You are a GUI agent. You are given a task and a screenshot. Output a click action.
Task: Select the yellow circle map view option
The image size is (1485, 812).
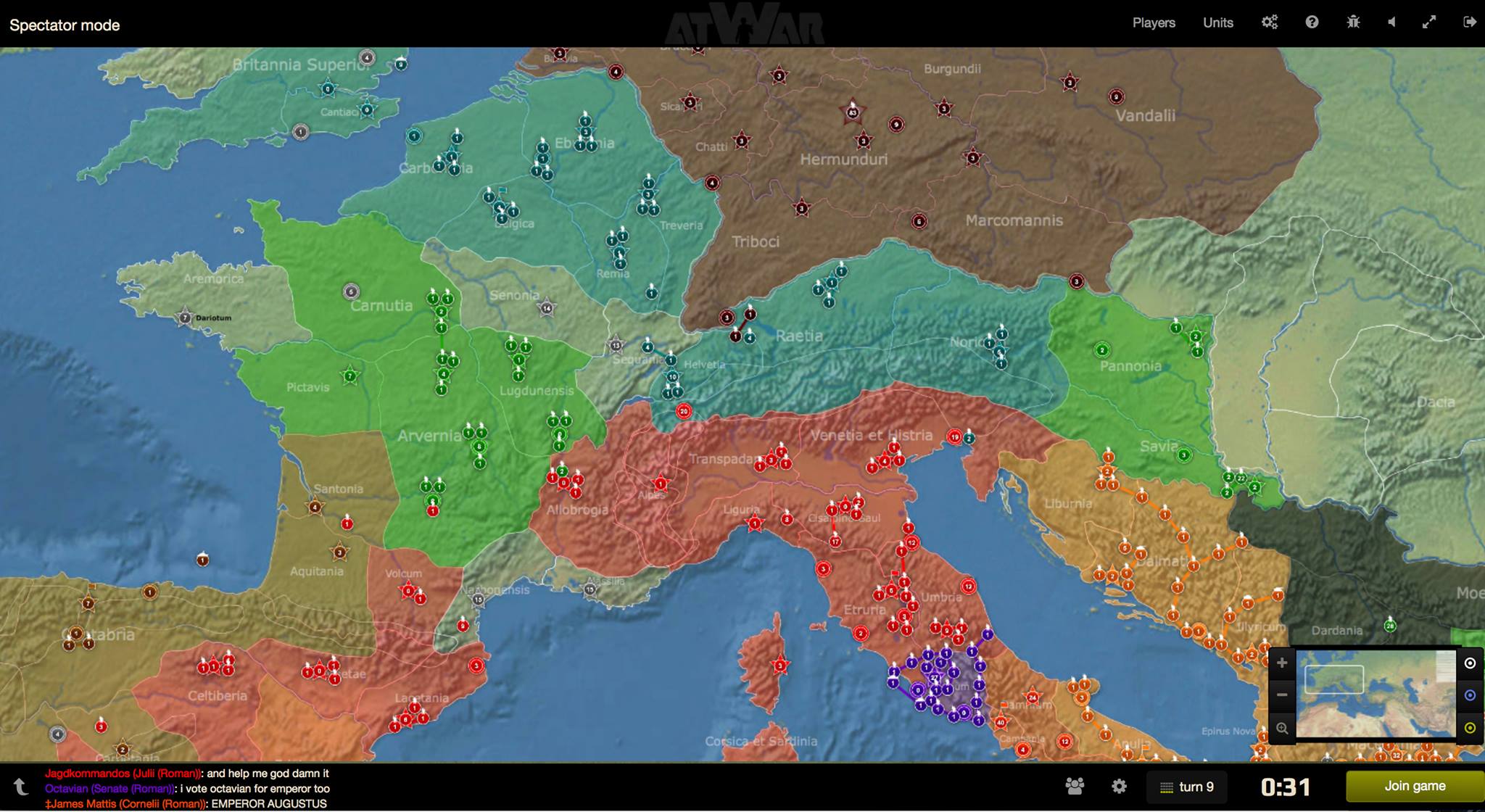pyautogui.click(x=1470, y=728)
